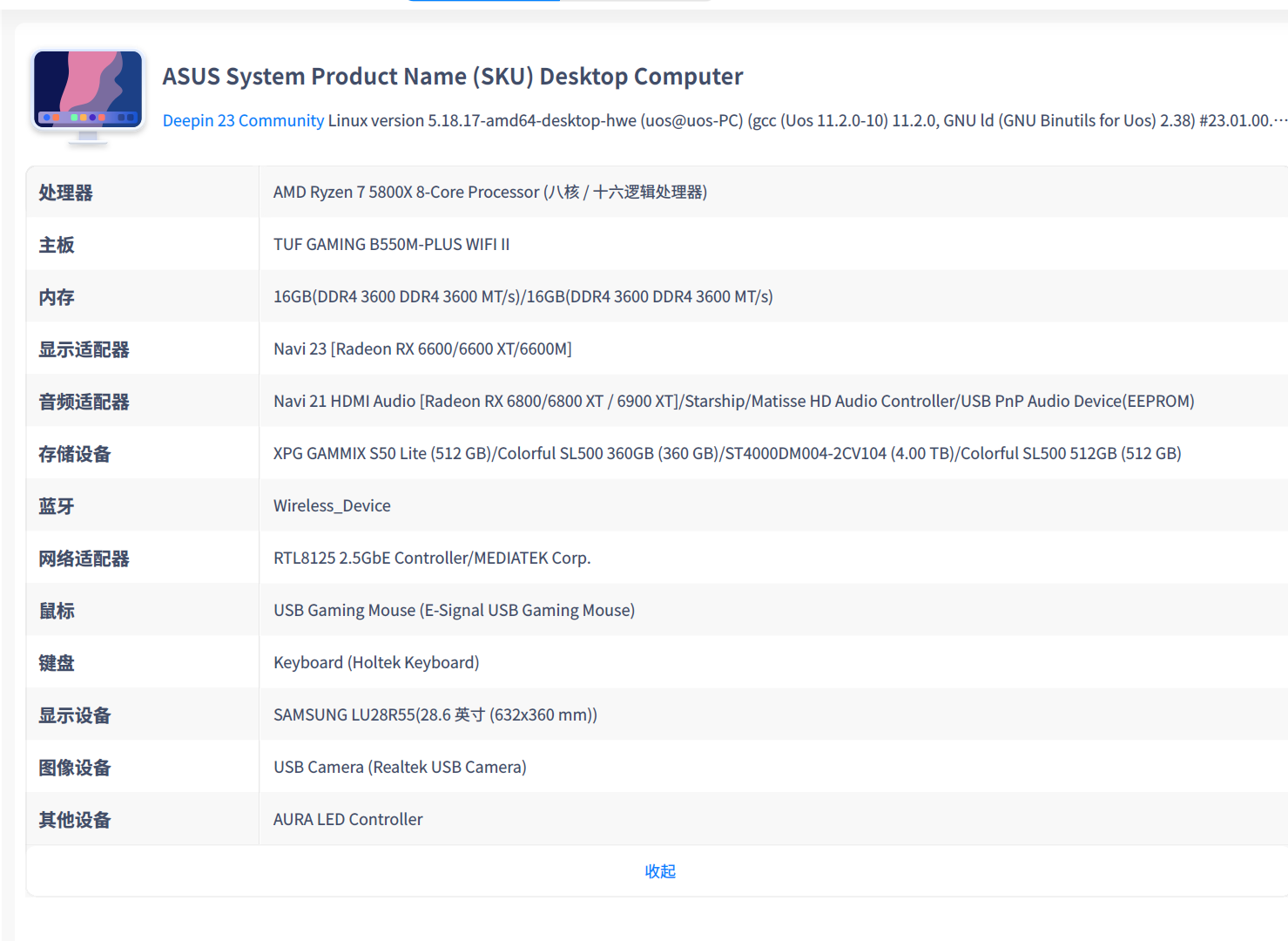Collapse the hardware list with 收起
Image resolution: width=1288 pixels, height=941 pixels.
[x=660, y=871]
